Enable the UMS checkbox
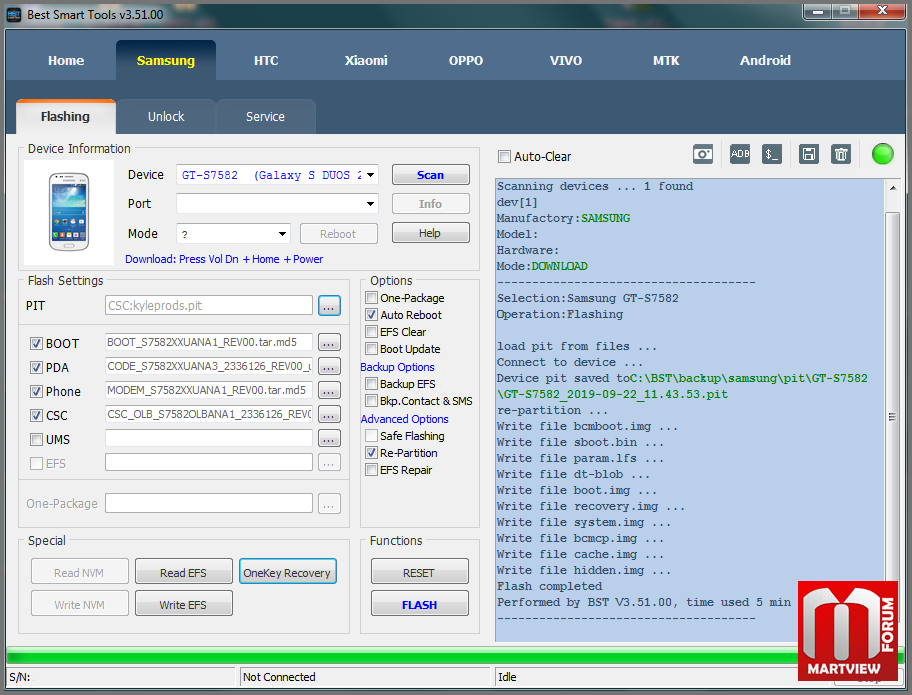The height and width of the screenshot is (695, 912). [36, 440]
